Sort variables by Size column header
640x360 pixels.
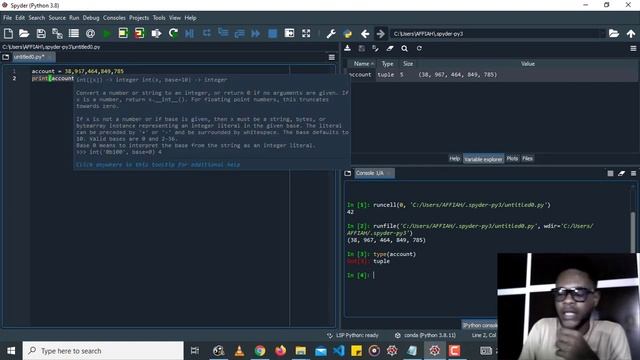[408, 64]
